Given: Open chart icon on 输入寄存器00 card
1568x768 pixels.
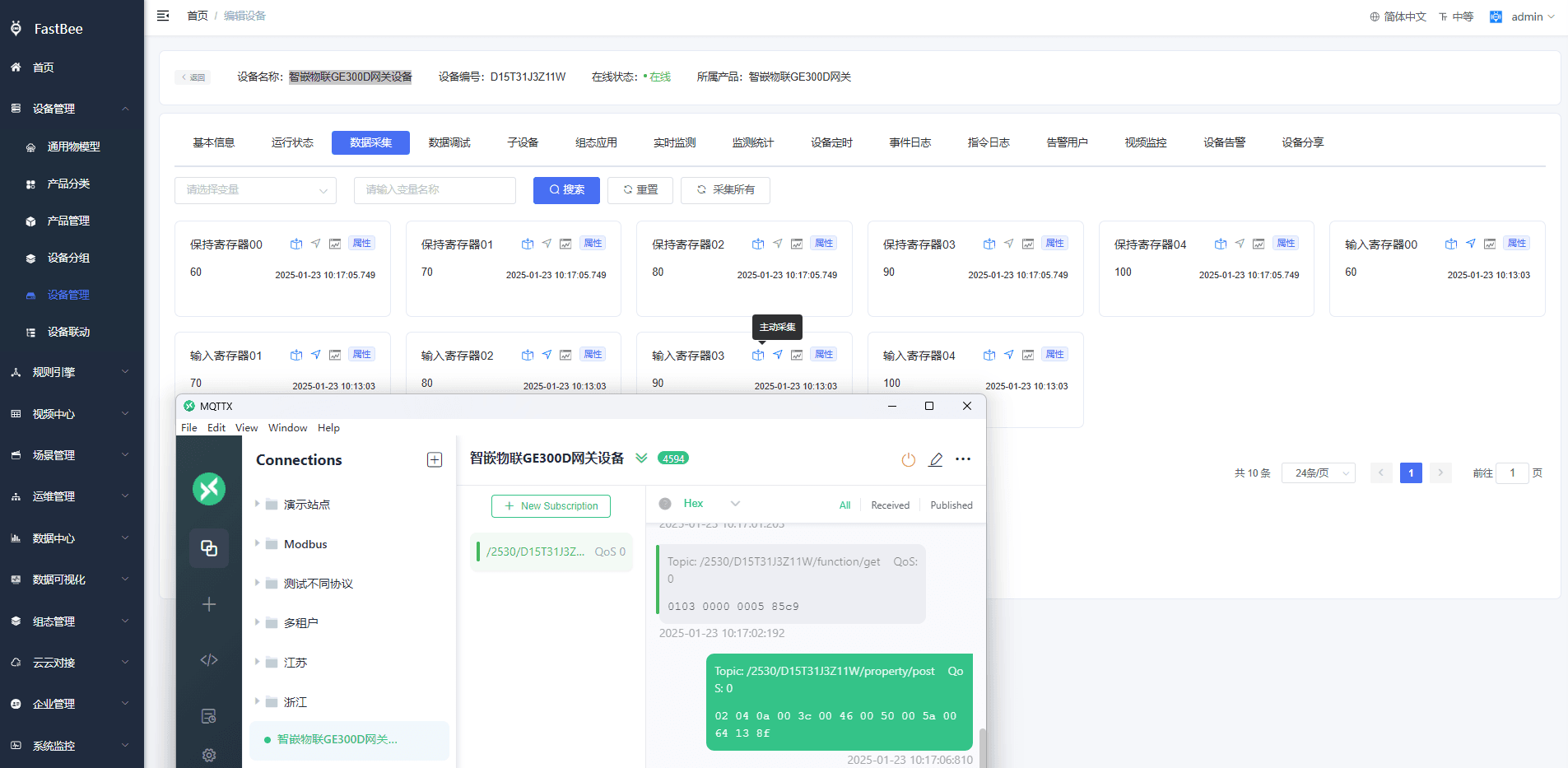Looking at the screenshot, I should click(1490, 244).
